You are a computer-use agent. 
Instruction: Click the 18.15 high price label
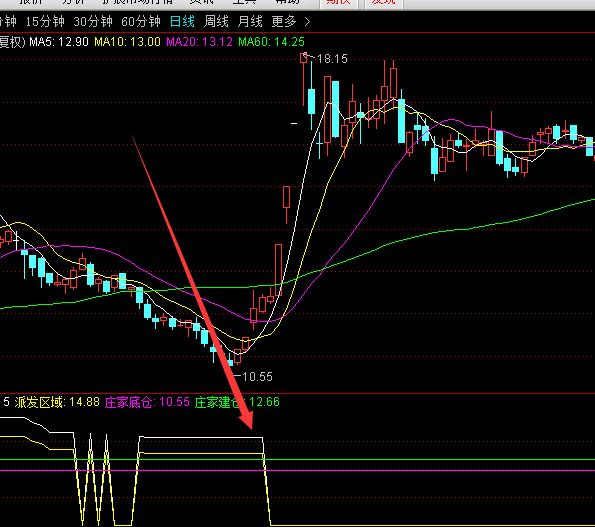click(332, 59)
